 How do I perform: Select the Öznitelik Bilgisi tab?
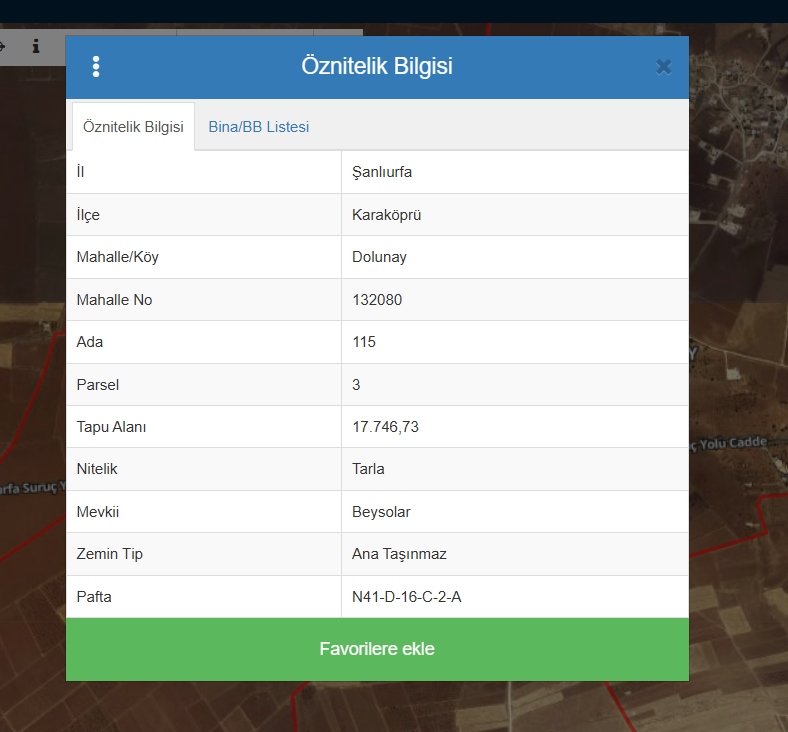click(133, 127)
